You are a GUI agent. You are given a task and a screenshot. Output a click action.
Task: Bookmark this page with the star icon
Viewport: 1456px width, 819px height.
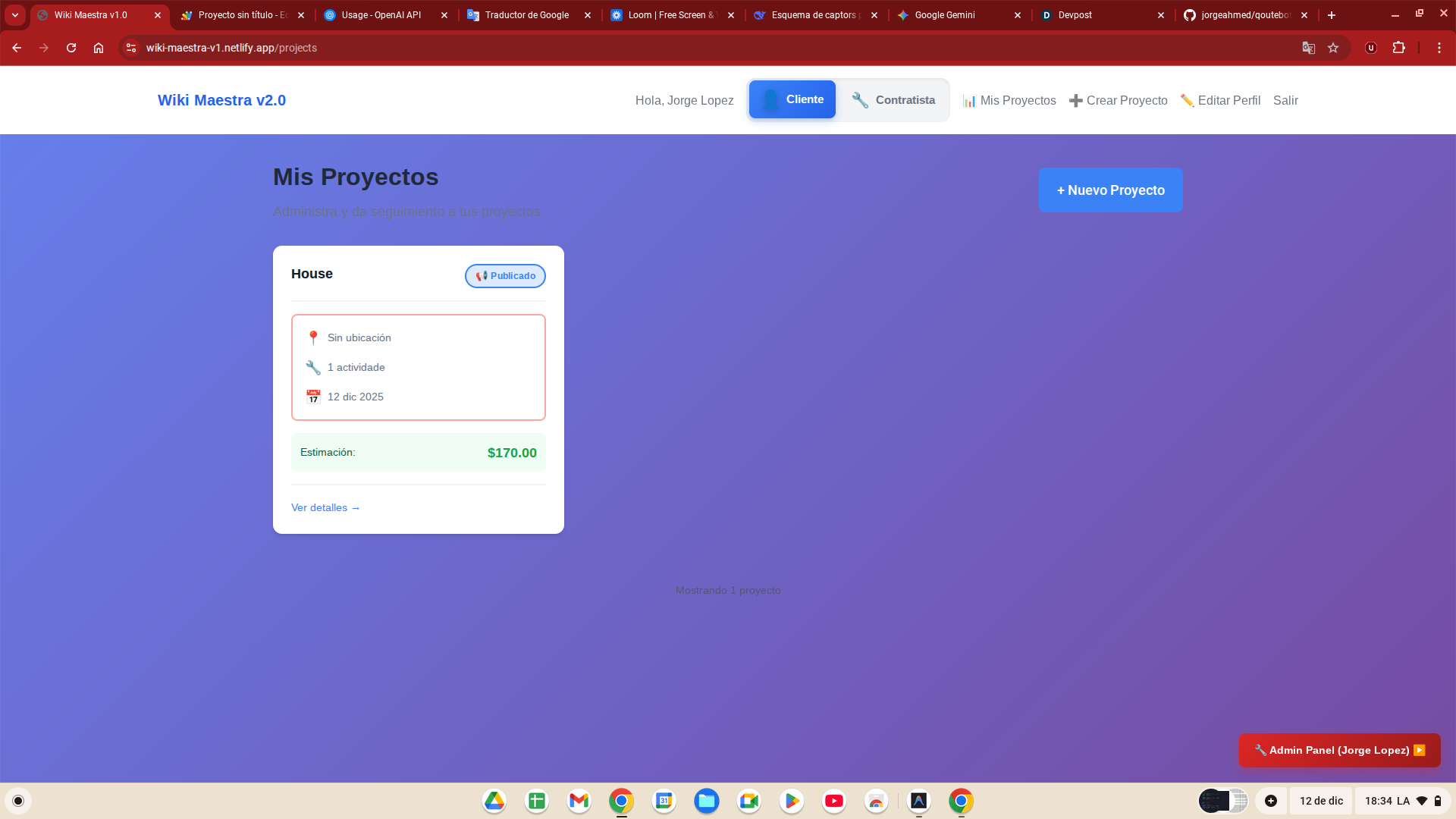click(1333, 48)
